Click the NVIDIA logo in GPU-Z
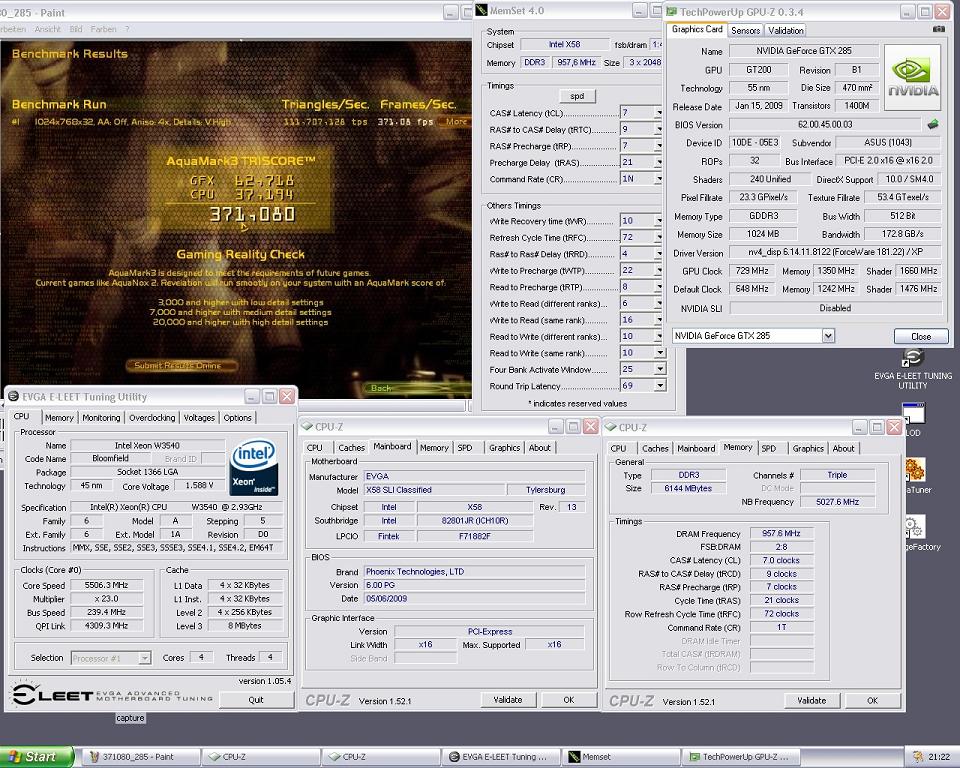960x768 pixels. (x=912, y=77)
